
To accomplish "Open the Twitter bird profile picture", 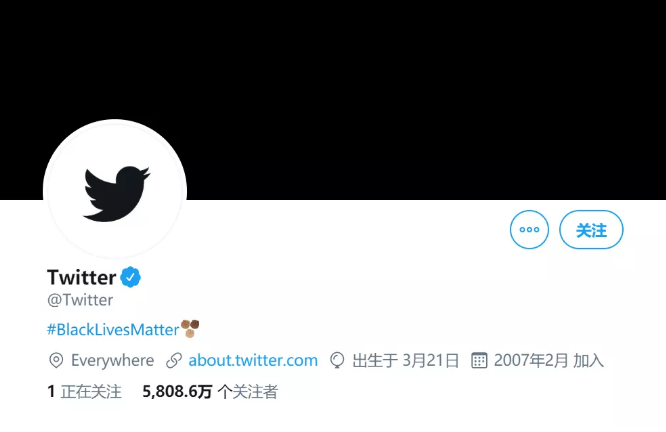I will pyautogui.click(x=115, y=190).
